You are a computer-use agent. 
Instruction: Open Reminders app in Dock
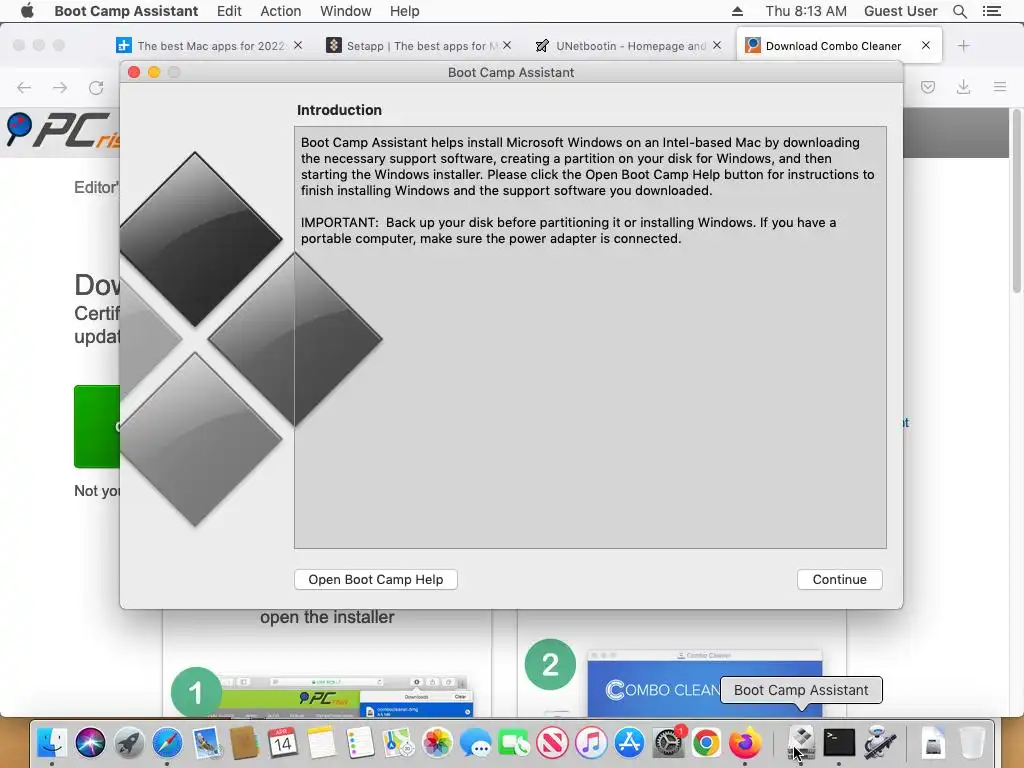359,743
